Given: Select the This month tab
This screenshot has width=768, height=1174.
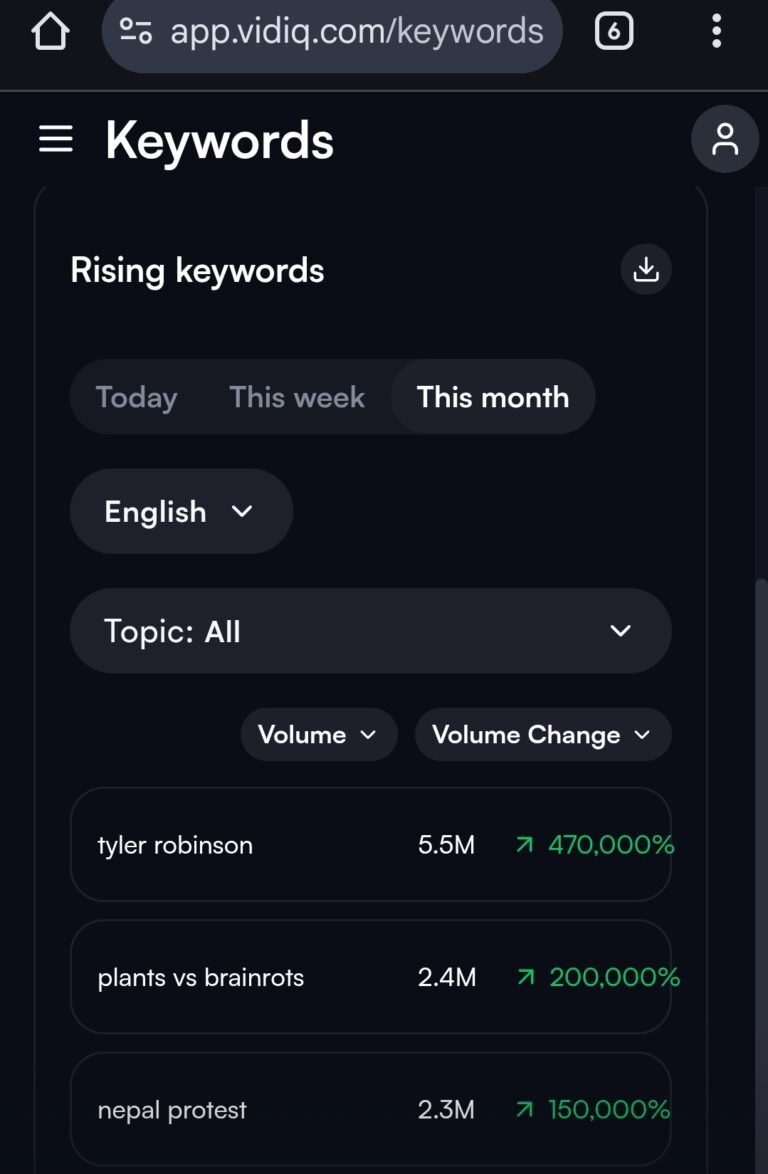Looking at the screenshot, I should (x=492, y=397).
